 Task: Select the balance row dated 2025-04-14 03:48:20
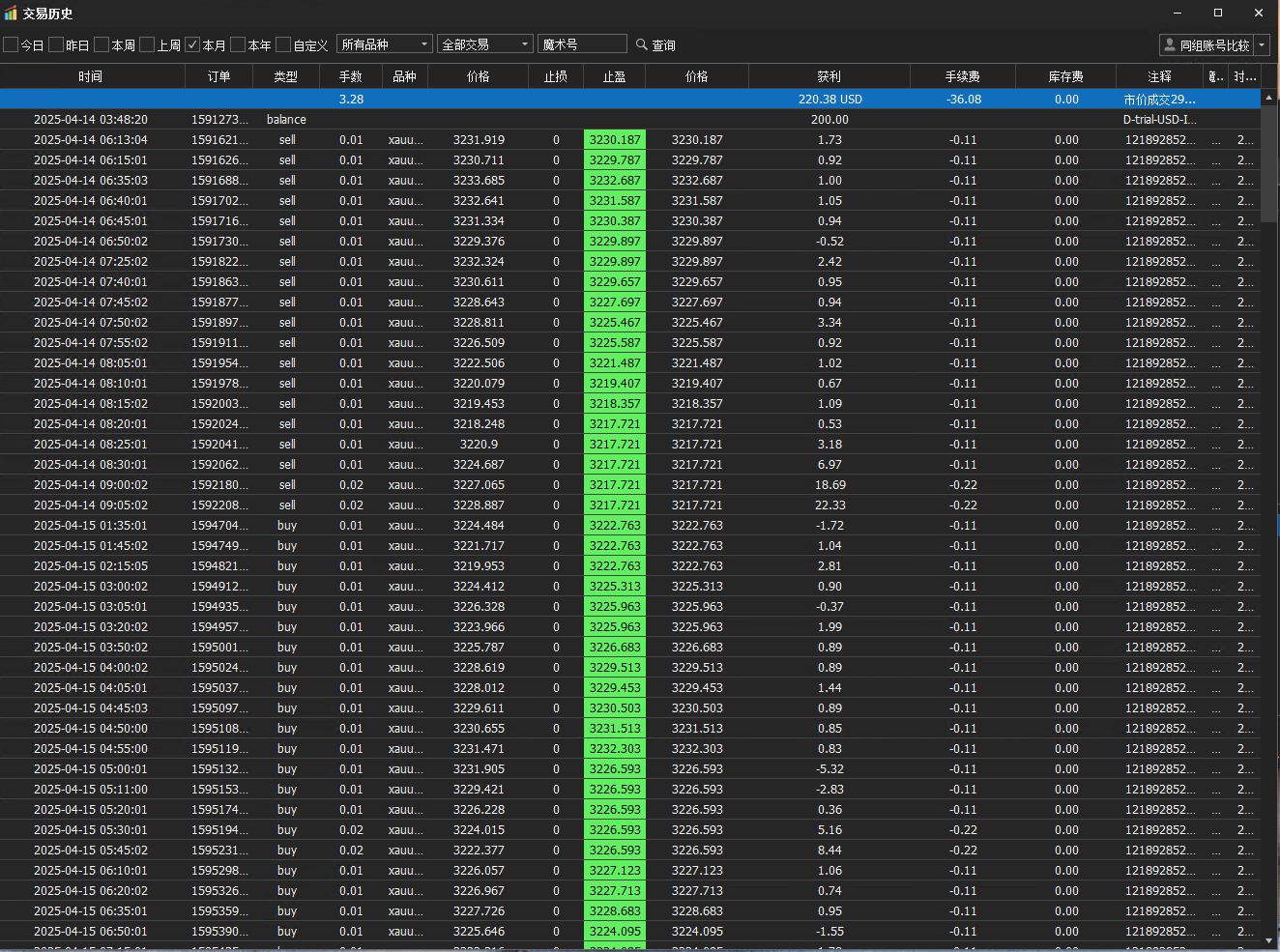click(630, 120)
